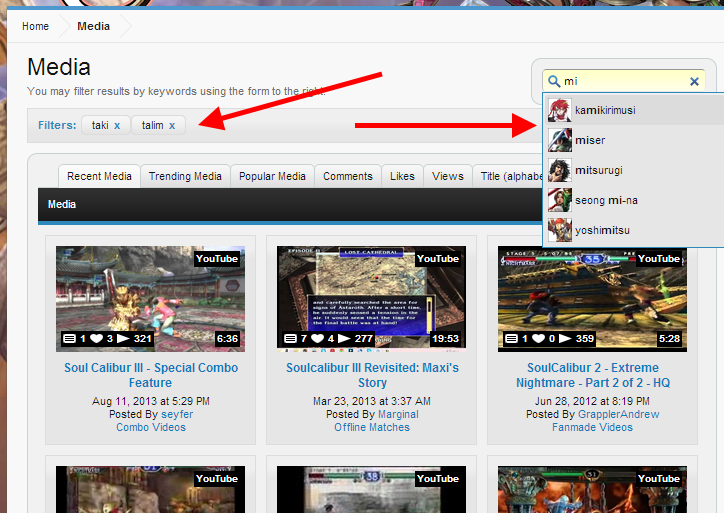The width and height of the screenshot is (724, 513).
Task: Switch to Popular Media tab
Action: (x=272, y=176)
